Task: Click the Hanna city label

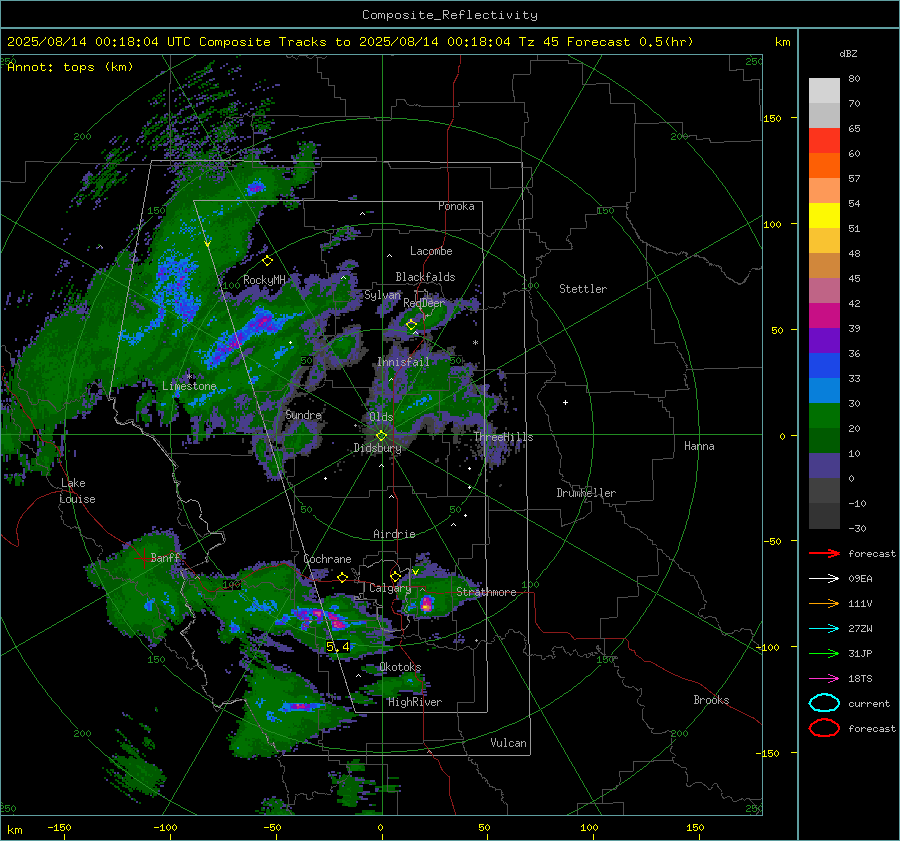Action: click(699, 446)
